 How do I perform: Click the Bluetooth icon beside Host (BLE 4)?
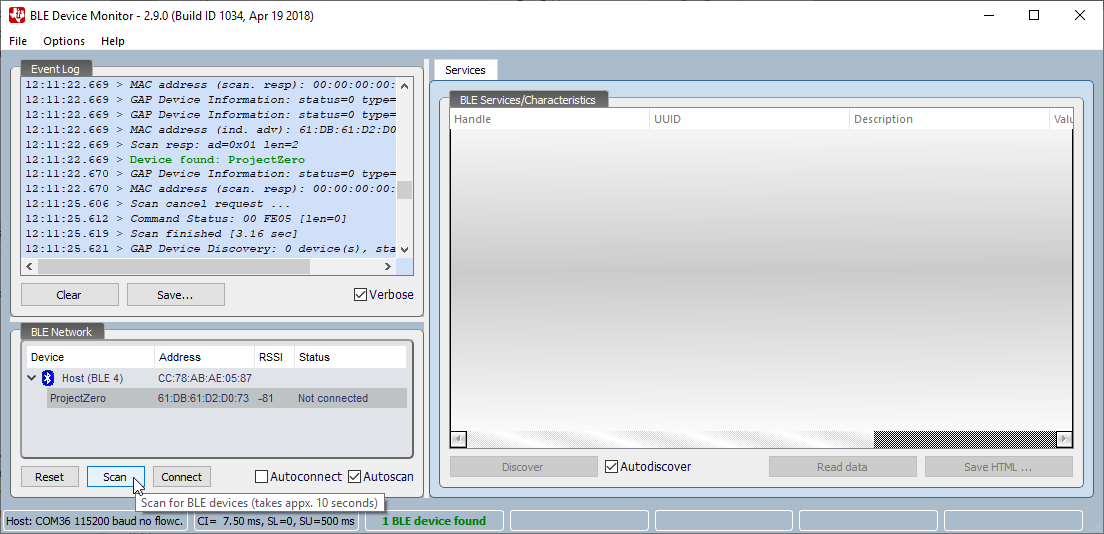pyautogui.click(x=48, y=378)
